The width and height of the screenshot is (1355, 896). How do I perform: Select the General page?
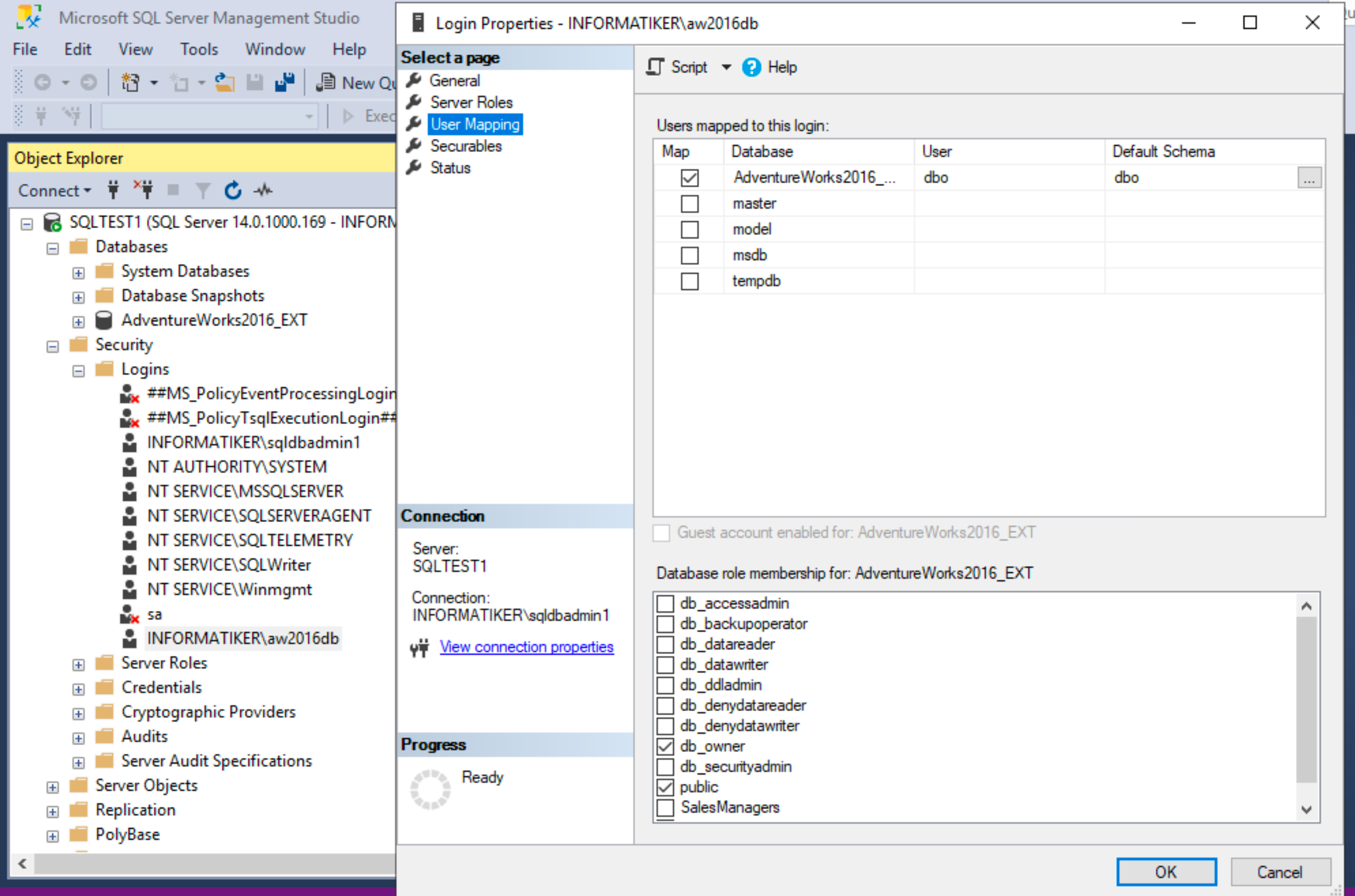coord(455,80)
